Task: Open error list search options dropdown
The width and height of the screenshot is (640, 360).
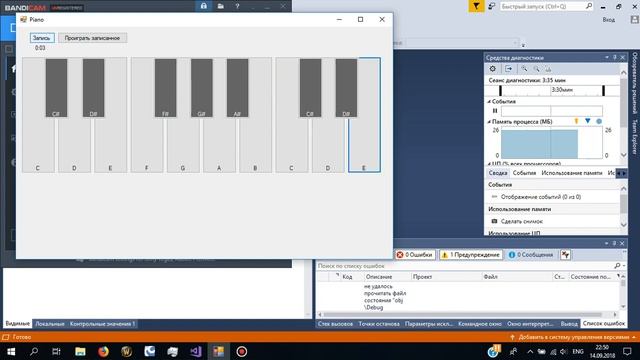Action: [624, 266]
